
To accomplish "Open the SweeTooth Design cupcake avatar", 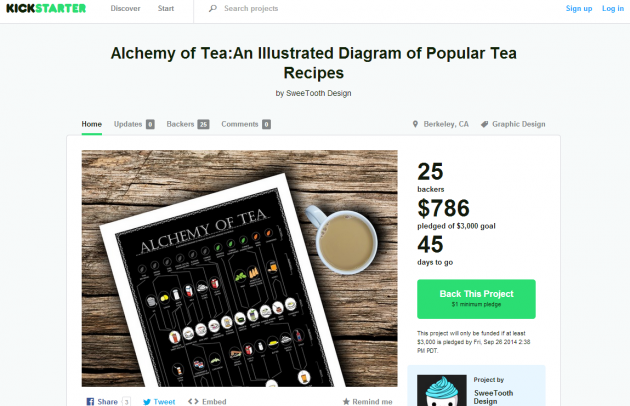I will click(442, 390).
